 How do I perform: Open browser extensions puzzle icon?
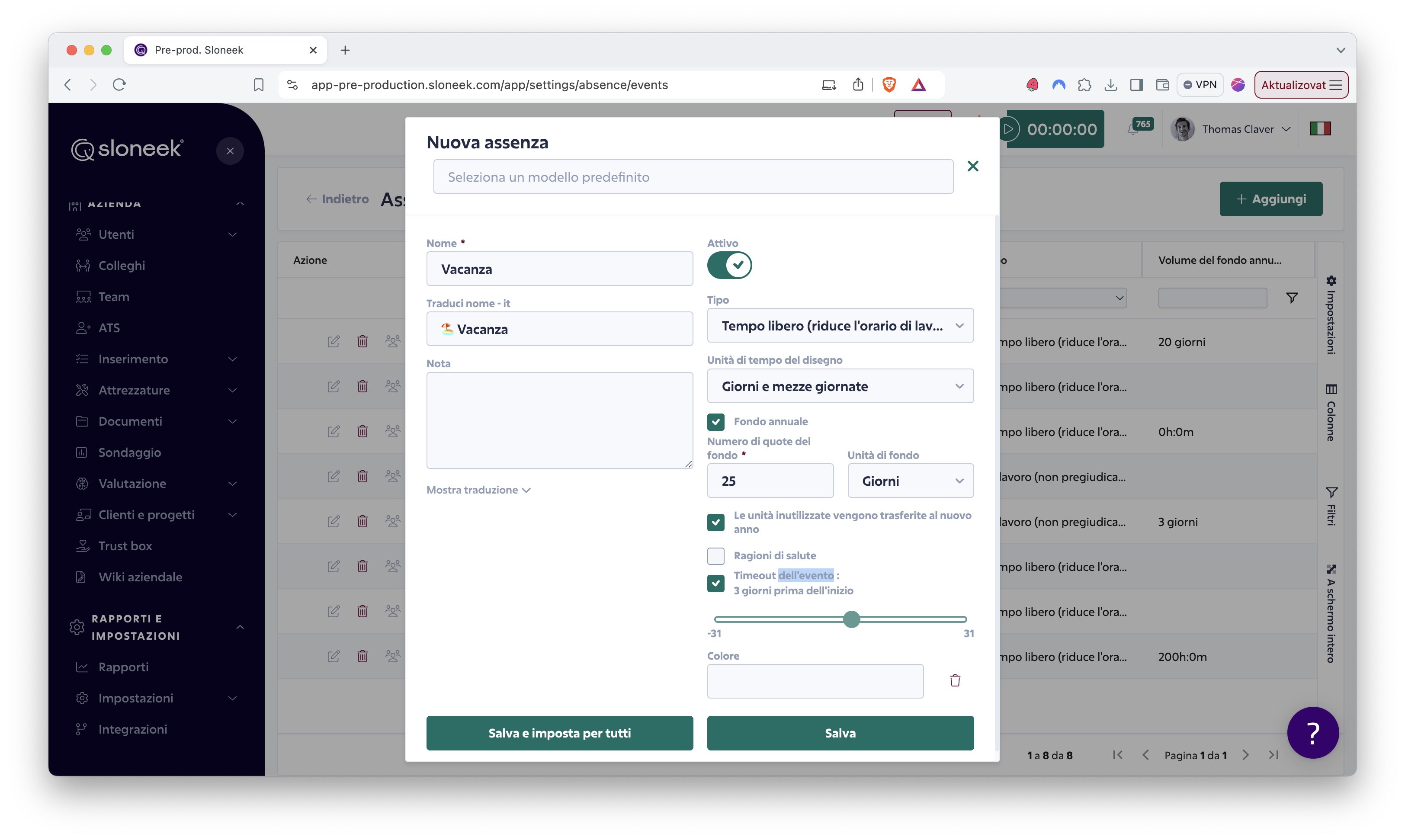click(1084, 85)
